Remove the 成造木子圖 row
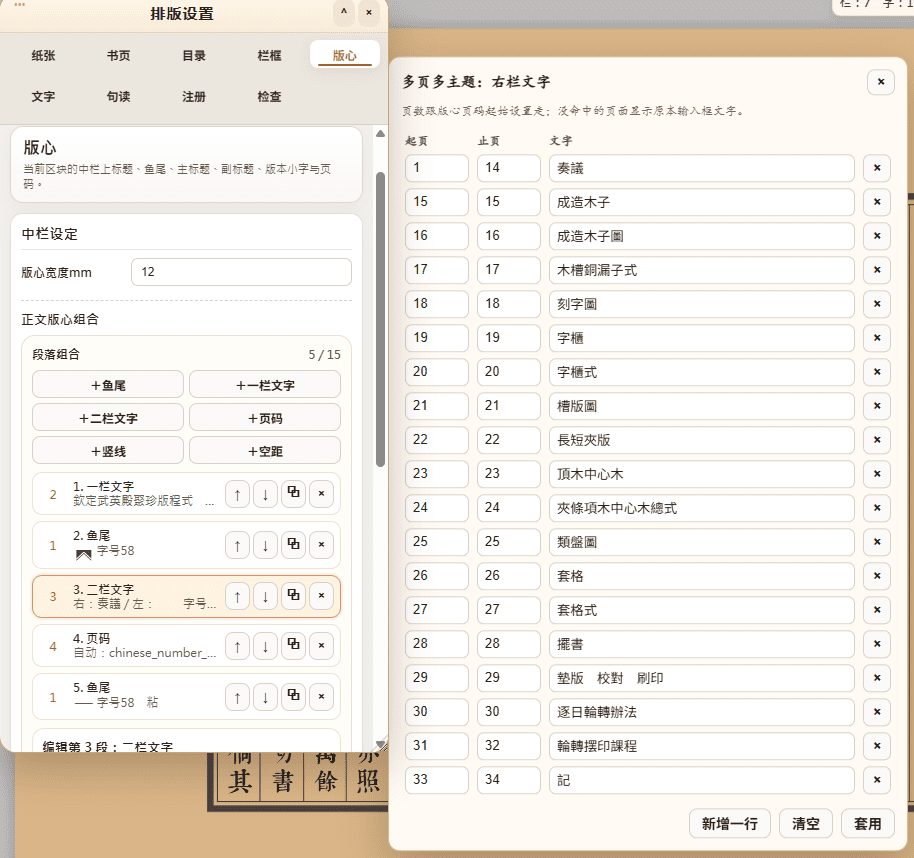The image size is (914, 858). click(x=877, y=236)
